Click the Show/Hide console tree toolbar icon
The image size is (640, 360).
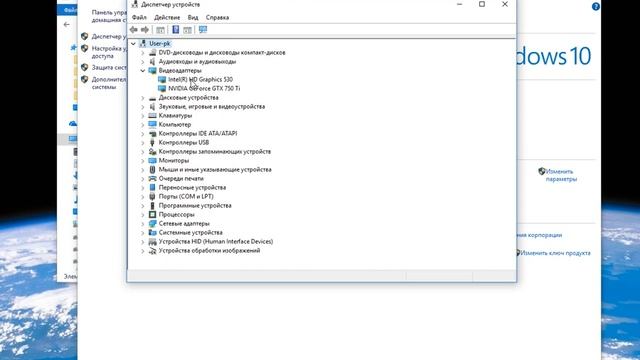click(x=160, y=30)
